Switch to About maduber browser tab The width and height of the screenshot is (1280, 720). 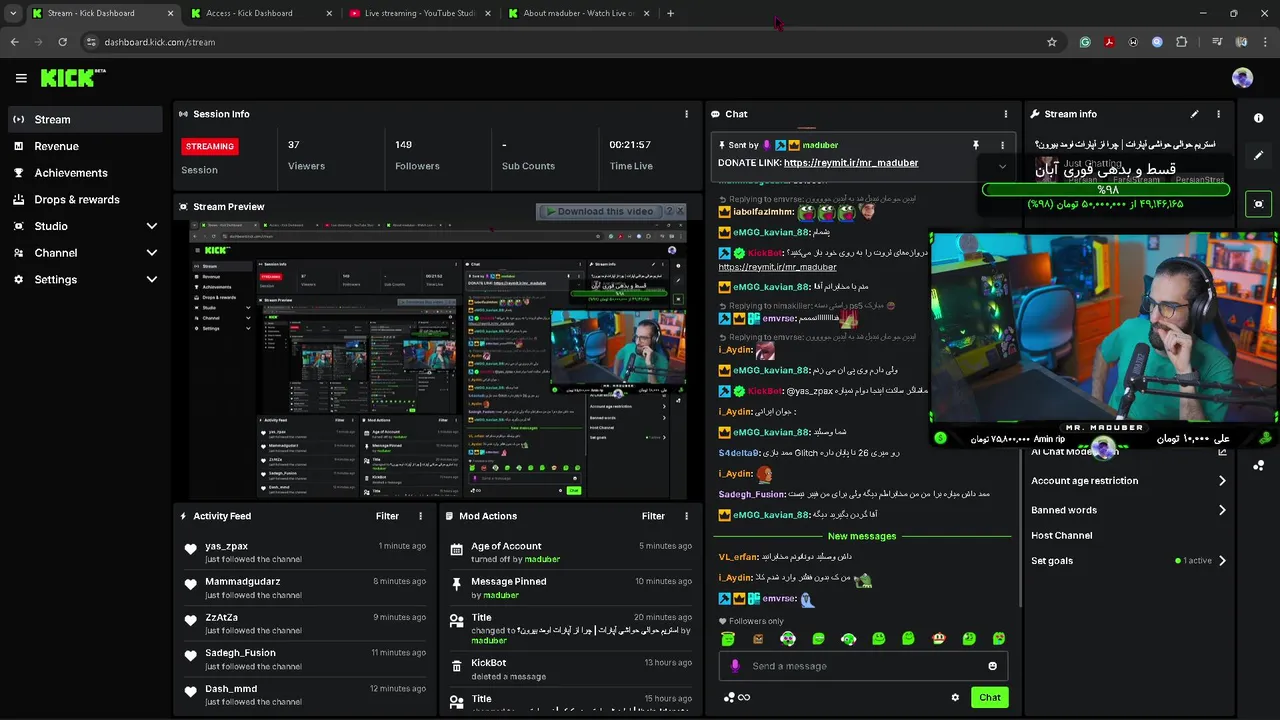pyautogui.click(x=580, y=13)
